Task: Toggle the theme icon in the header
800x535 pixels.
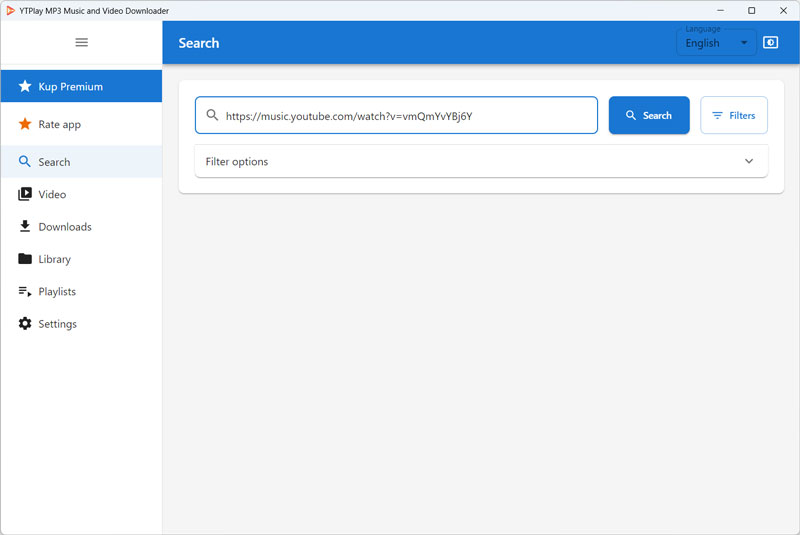Action: tap(770, 42)
